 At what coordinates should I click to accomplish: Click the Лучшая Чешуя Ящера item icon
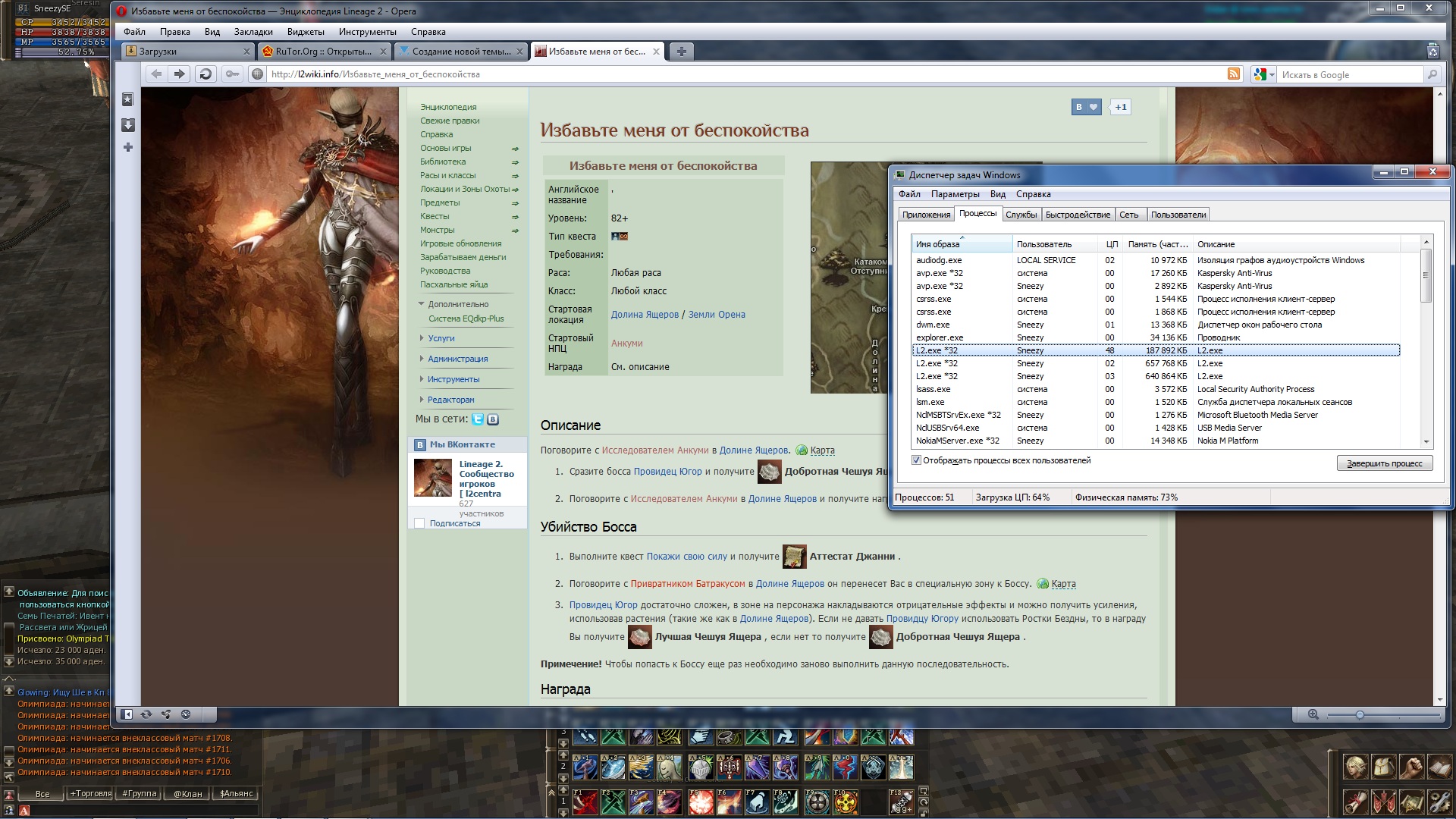tap(640, 637)
